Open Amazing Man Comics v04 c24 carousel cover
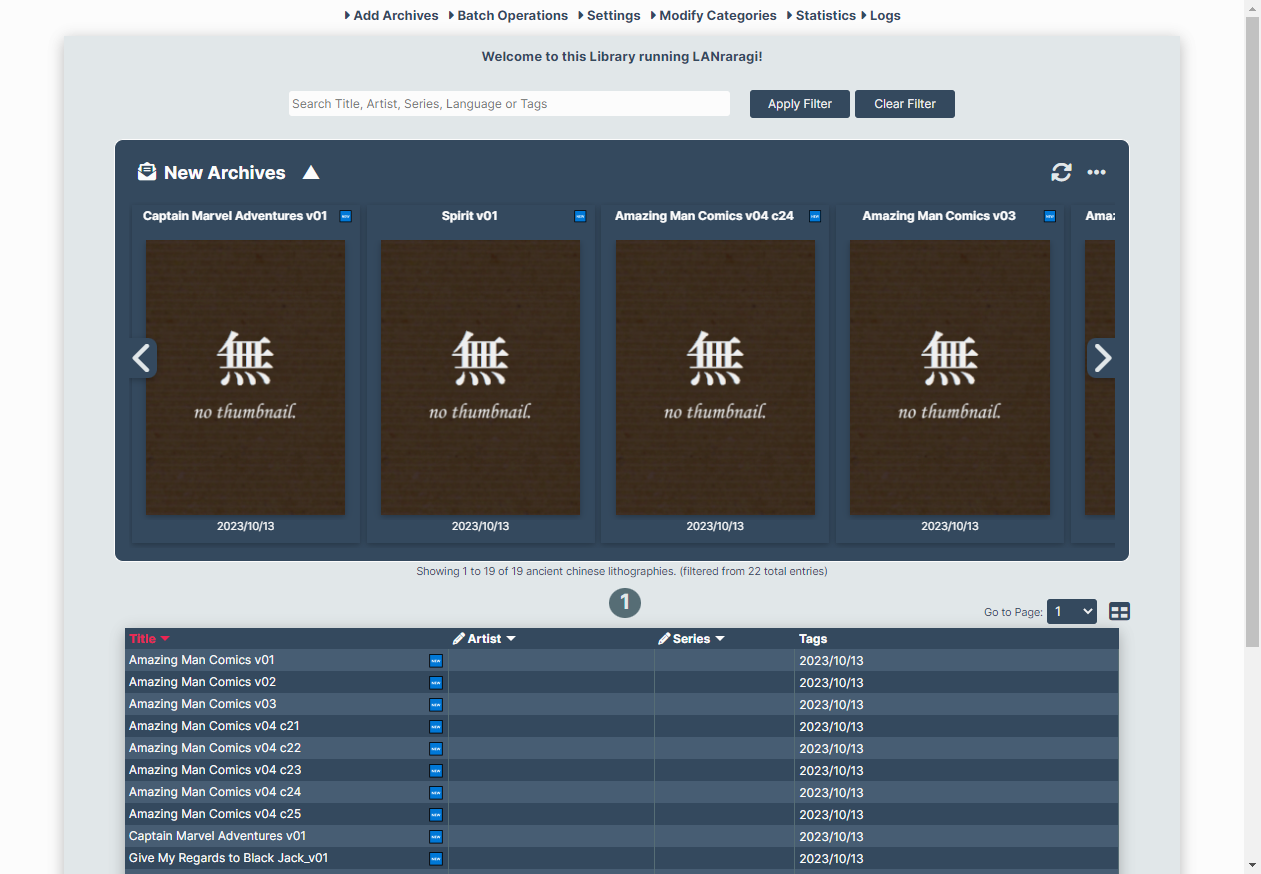Viewport: 1261px width, 874px height. 715,378
